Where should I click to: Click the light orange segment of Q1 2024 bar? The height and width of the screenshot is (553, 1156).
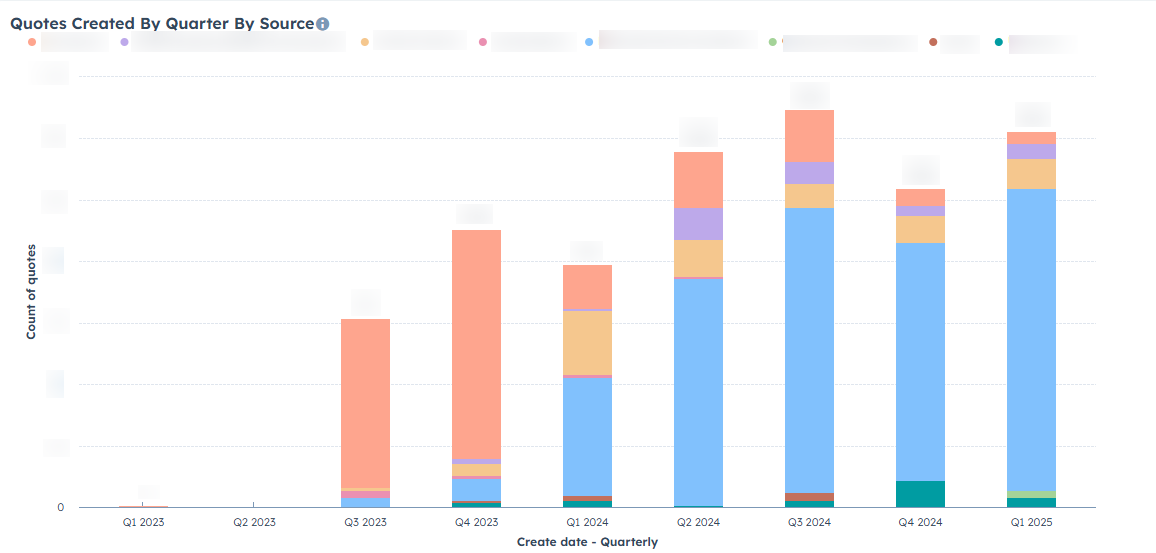(587, 343)
